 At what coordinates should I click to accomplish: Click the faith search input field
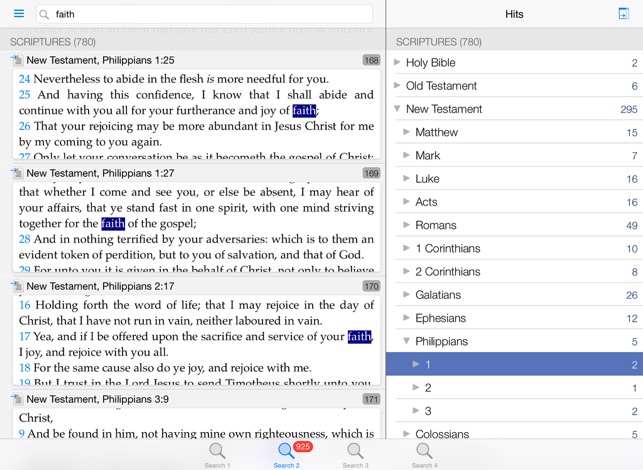[x=204, y=14]
